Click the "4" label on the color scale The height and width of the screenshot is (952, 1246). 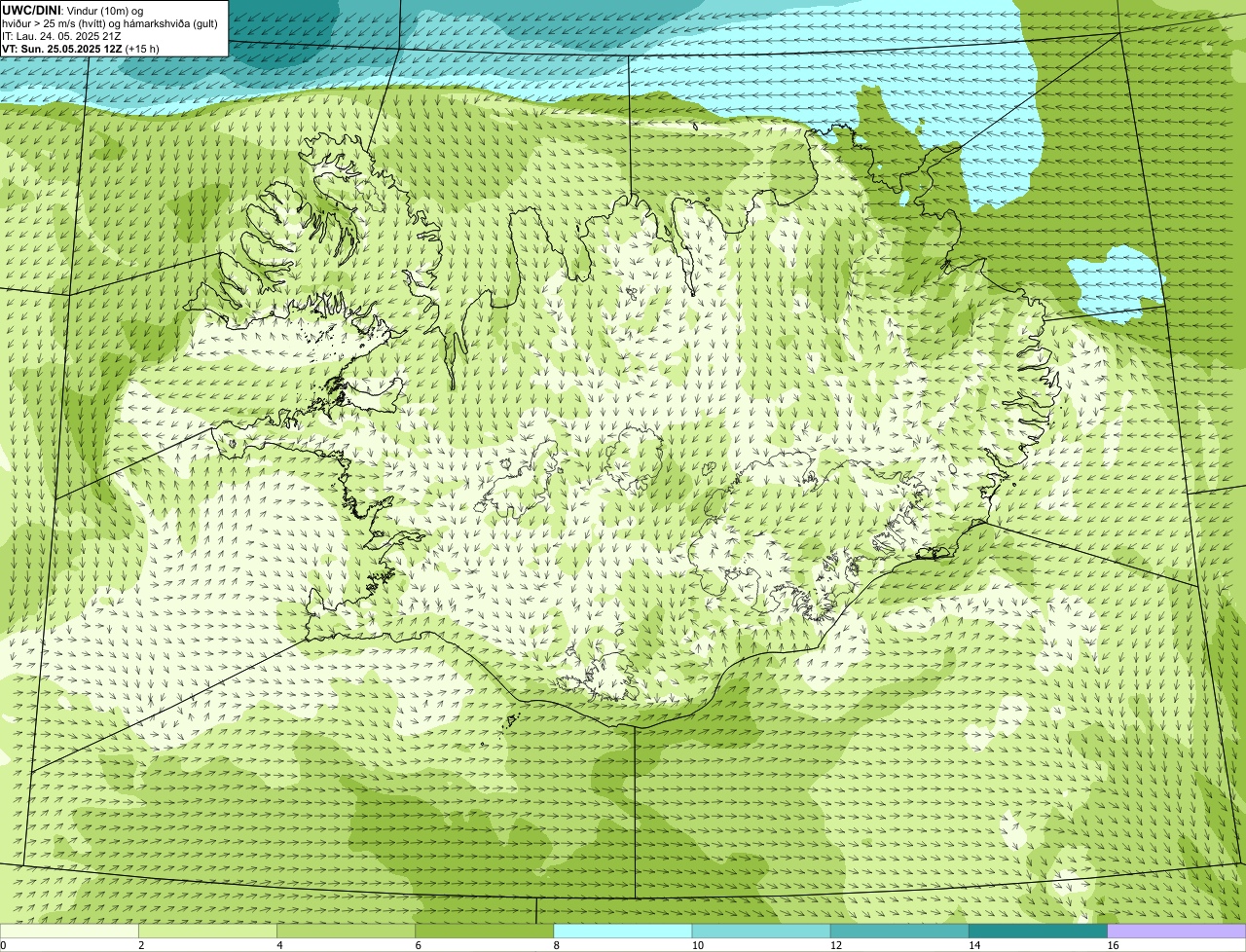[x=279, y=945]
